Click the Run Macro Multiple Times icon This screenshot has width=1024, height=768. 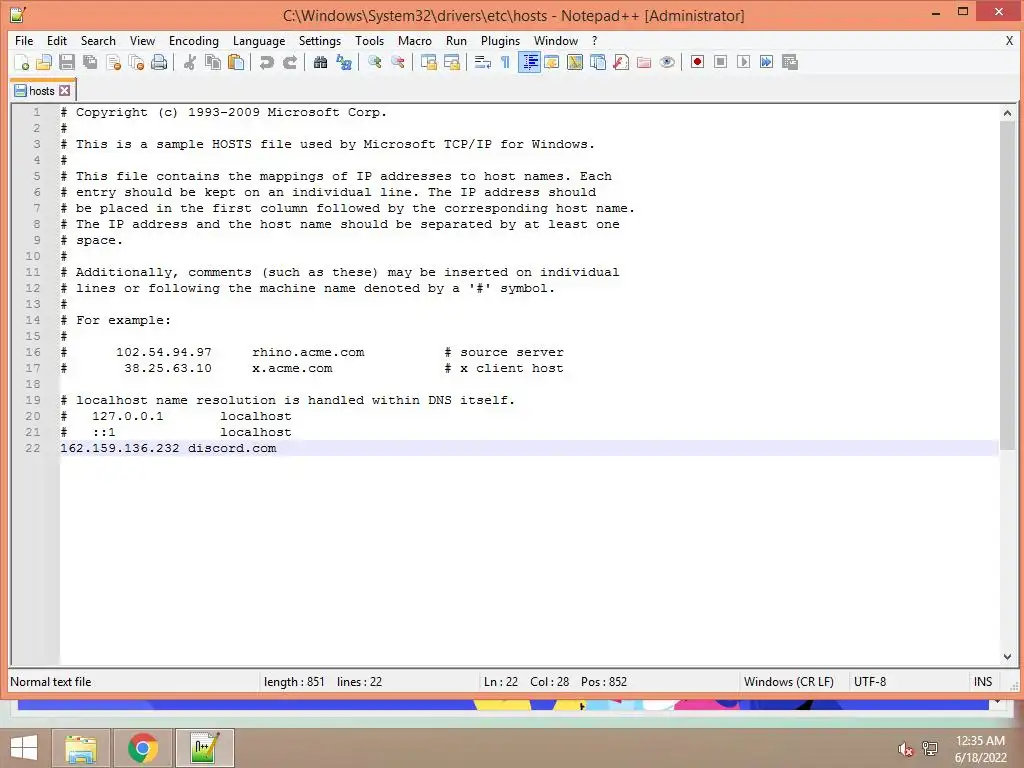(767, 62)
